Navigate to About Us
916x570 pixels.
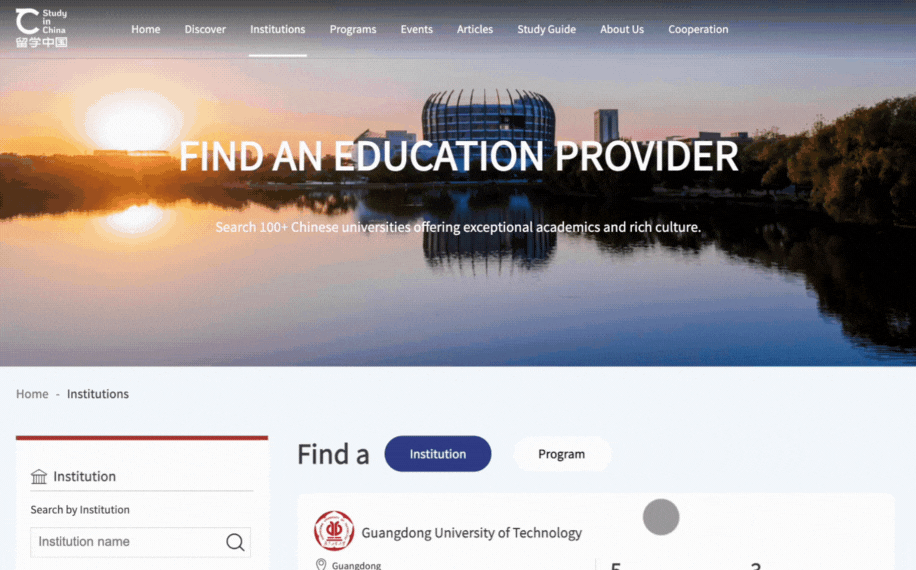click(622, 29)
